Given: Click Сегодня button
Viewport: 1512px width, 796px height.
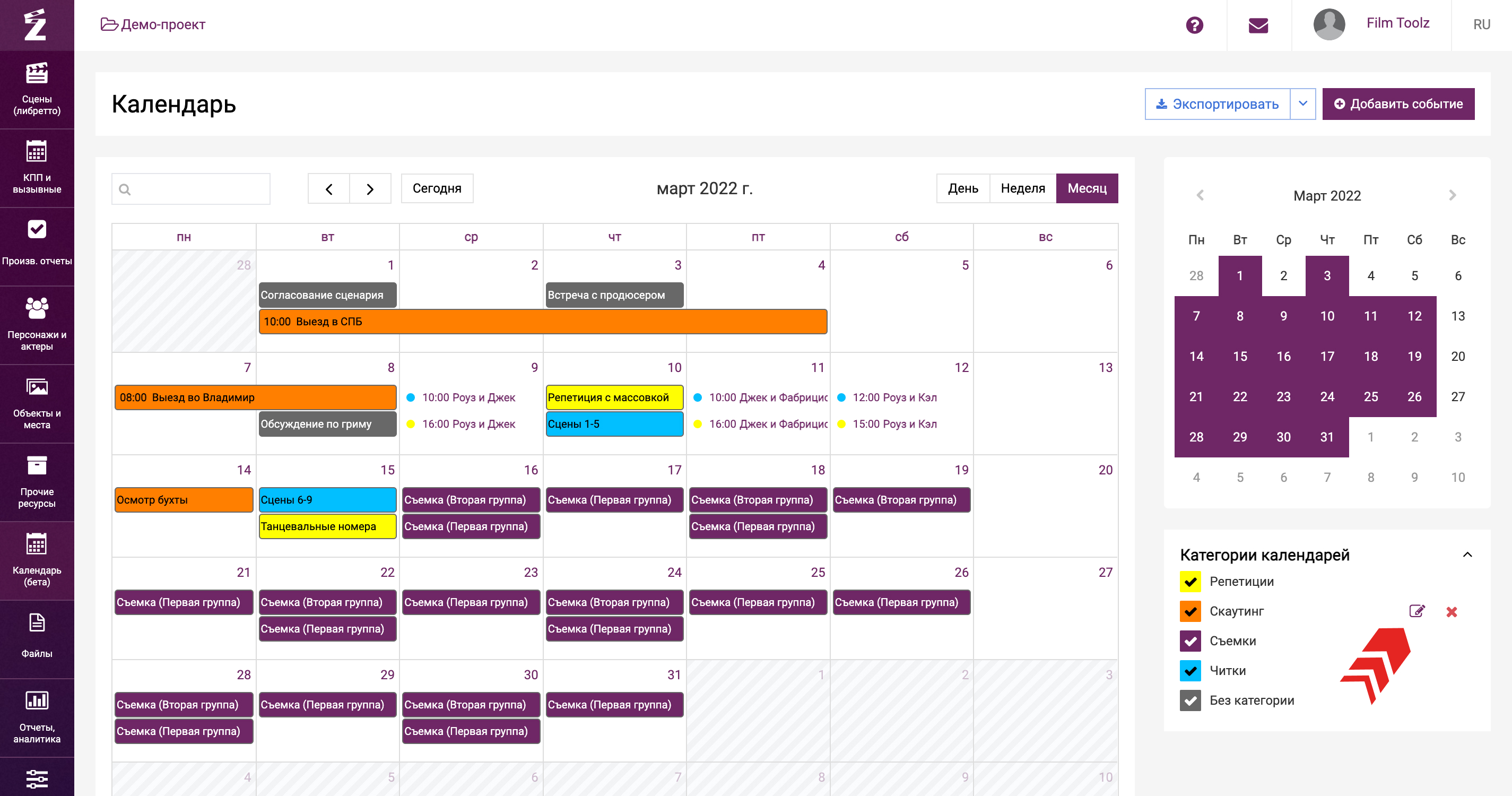Looking at the screenshot, I should 437,188.
